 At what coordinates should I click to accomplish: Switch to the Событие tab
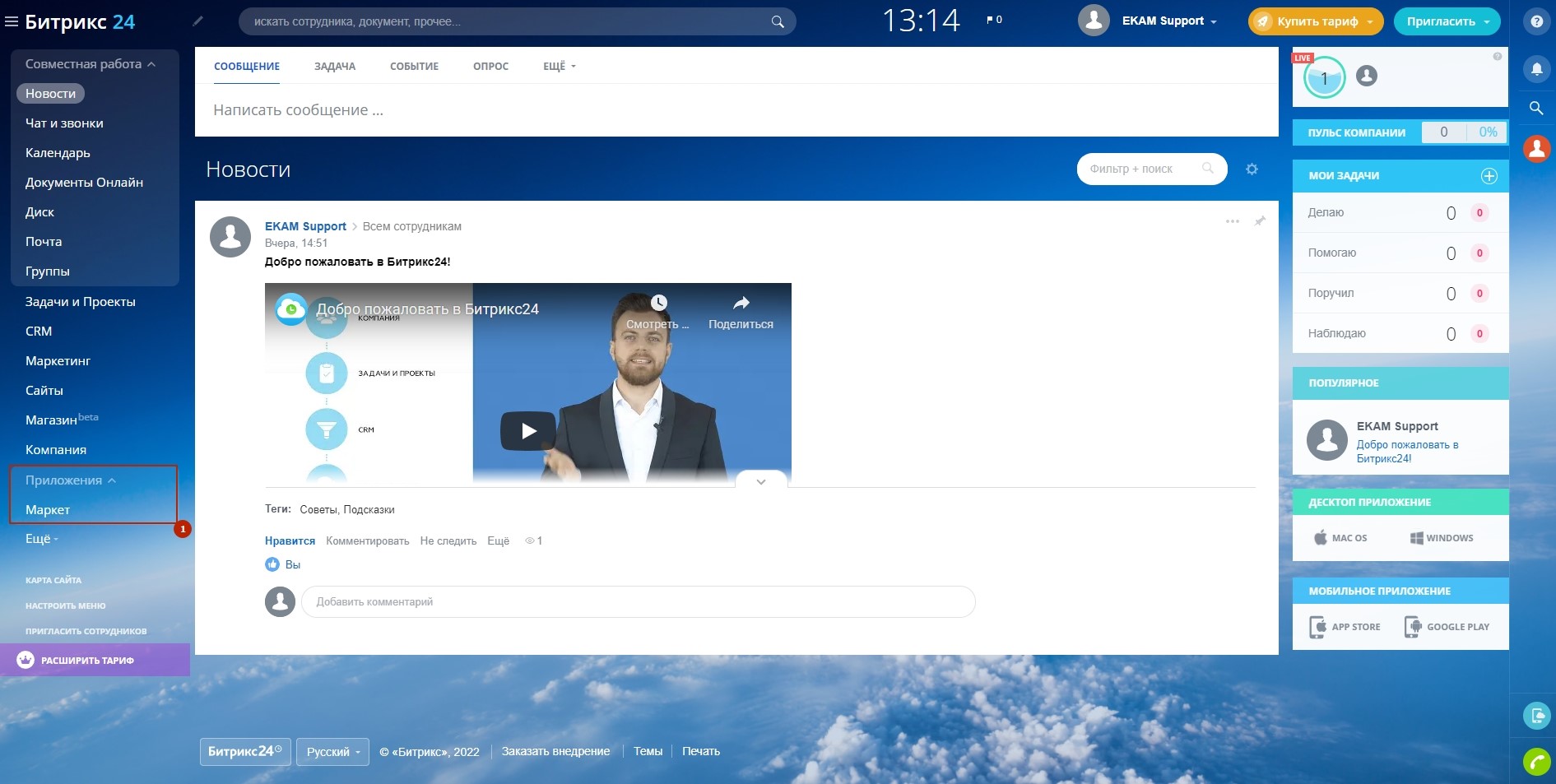[x=414, y=67]
